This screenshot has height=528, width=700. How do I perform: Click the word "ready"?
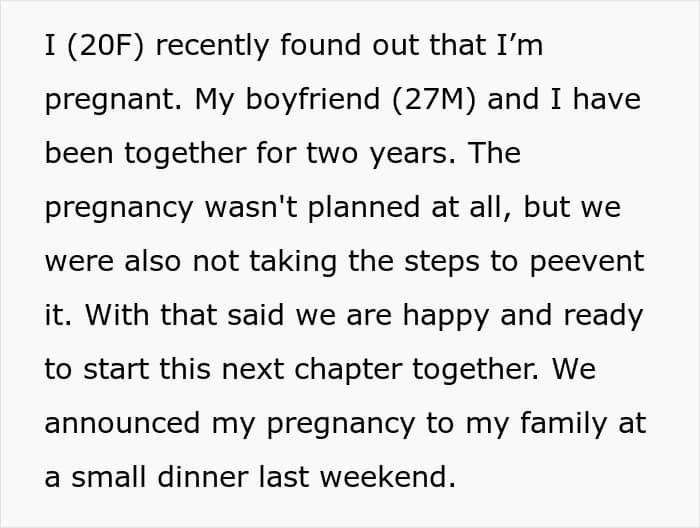pos(603,316)
